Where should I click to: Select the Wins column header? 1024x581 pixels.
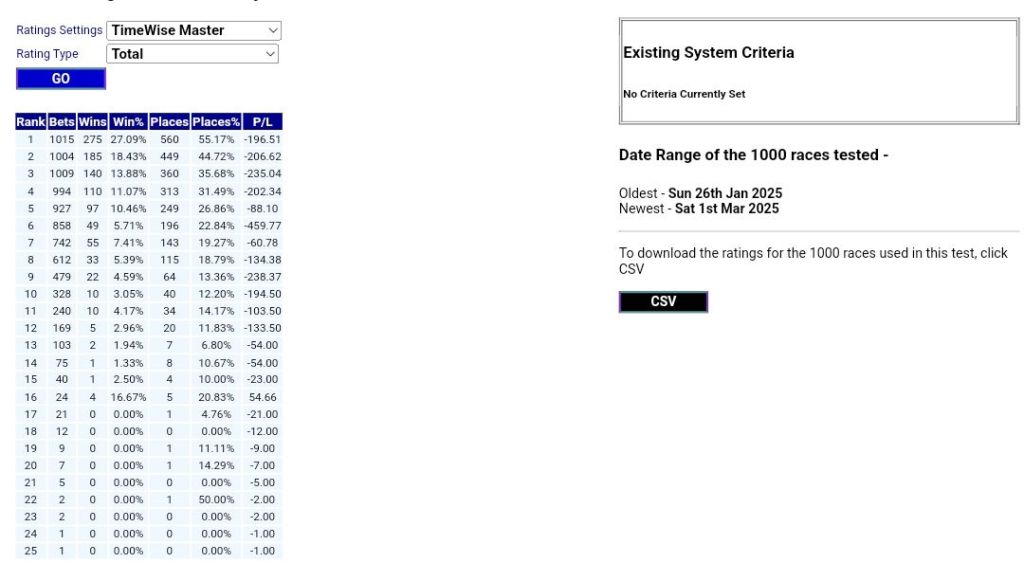[x=93, y=122]
